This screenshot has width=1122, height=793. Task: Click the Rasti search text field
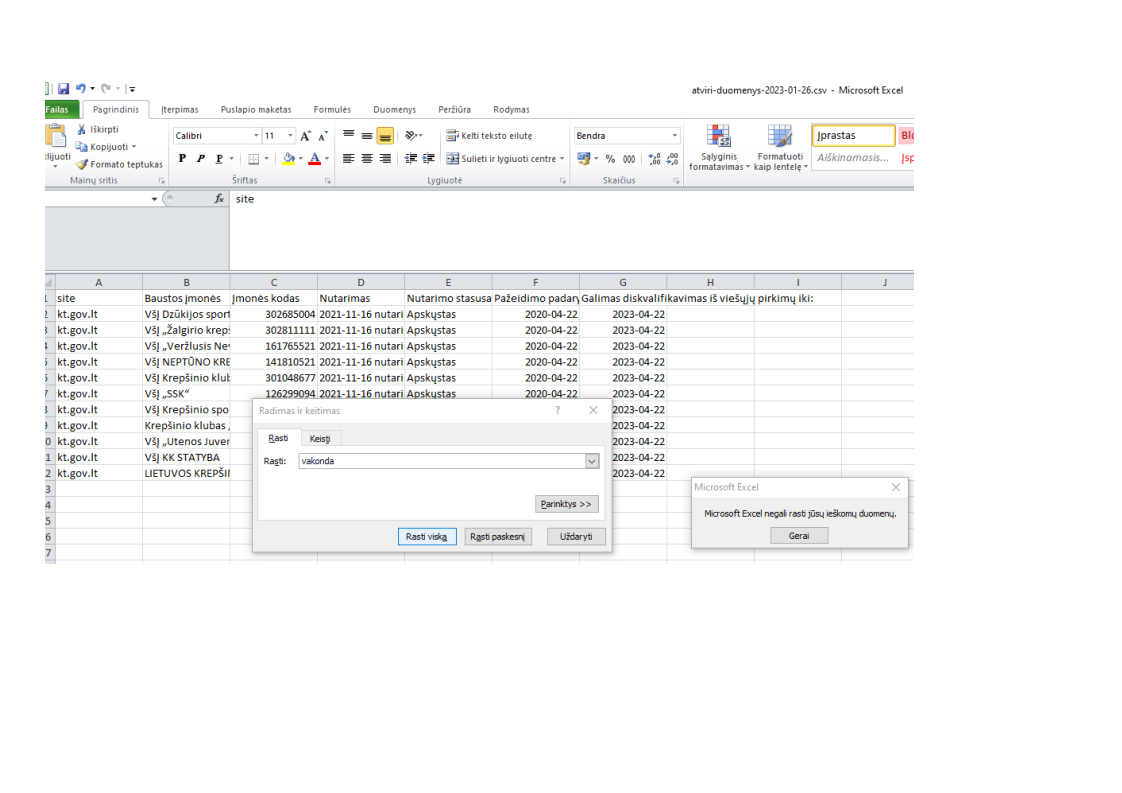[x=440, y=461]
